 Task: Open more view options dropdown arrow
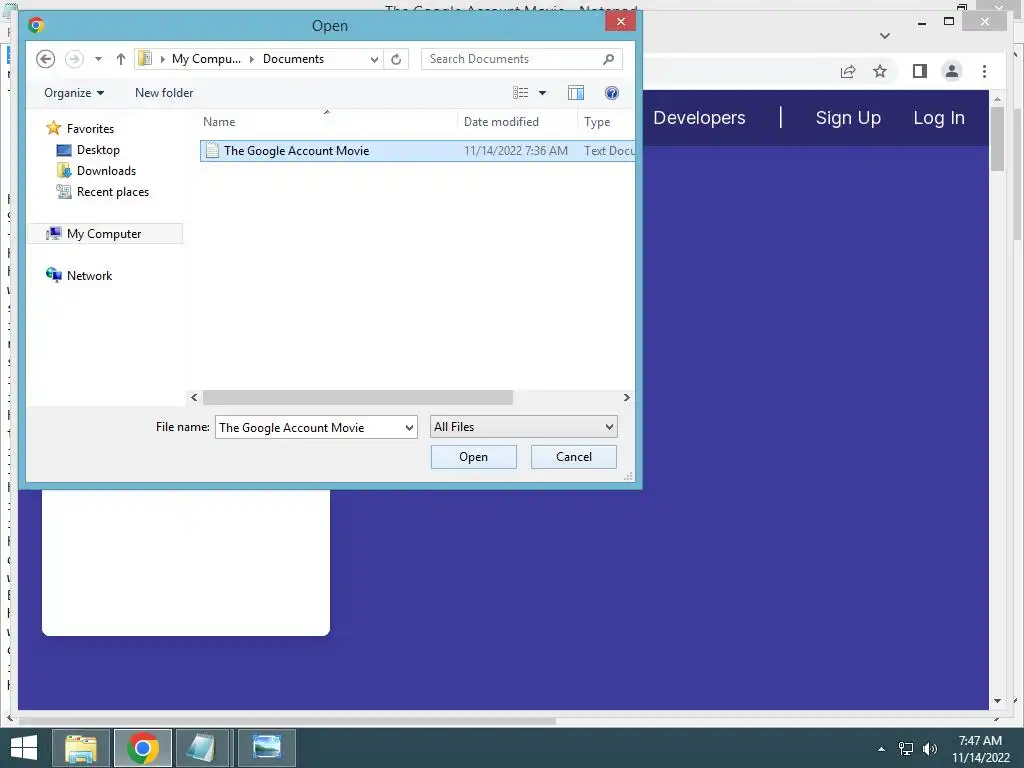coord(542,93)
